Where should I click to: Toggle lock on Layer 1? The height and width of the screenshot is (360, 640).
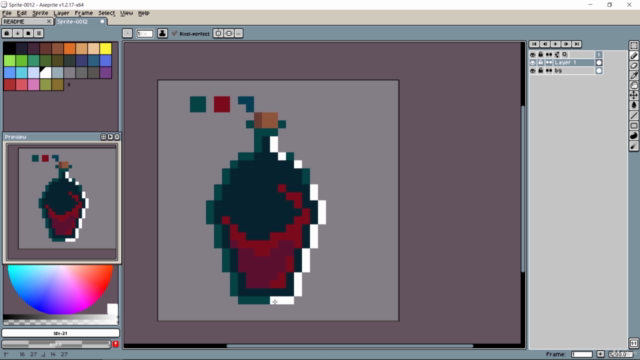[x=541, y=62]
